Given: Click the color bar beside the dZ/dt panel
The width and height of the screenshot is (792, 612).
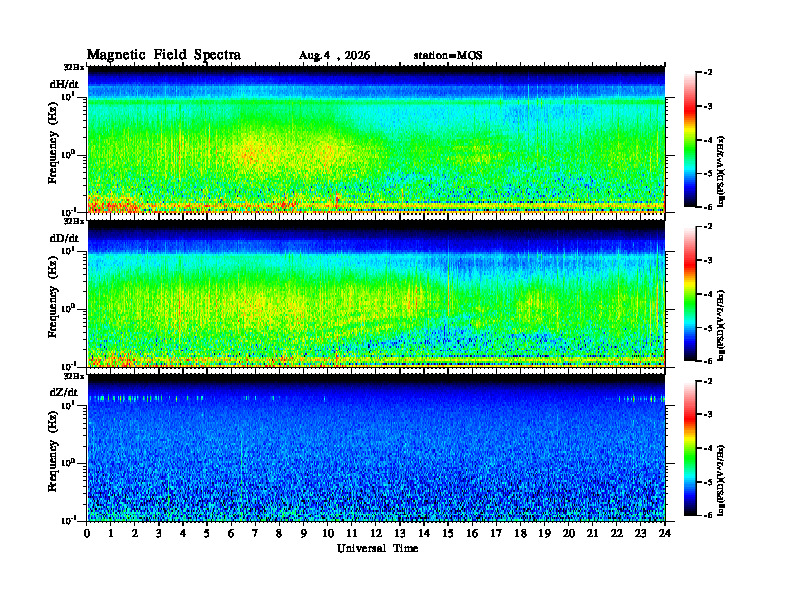Looking at the screenshot, I should 690,448.
